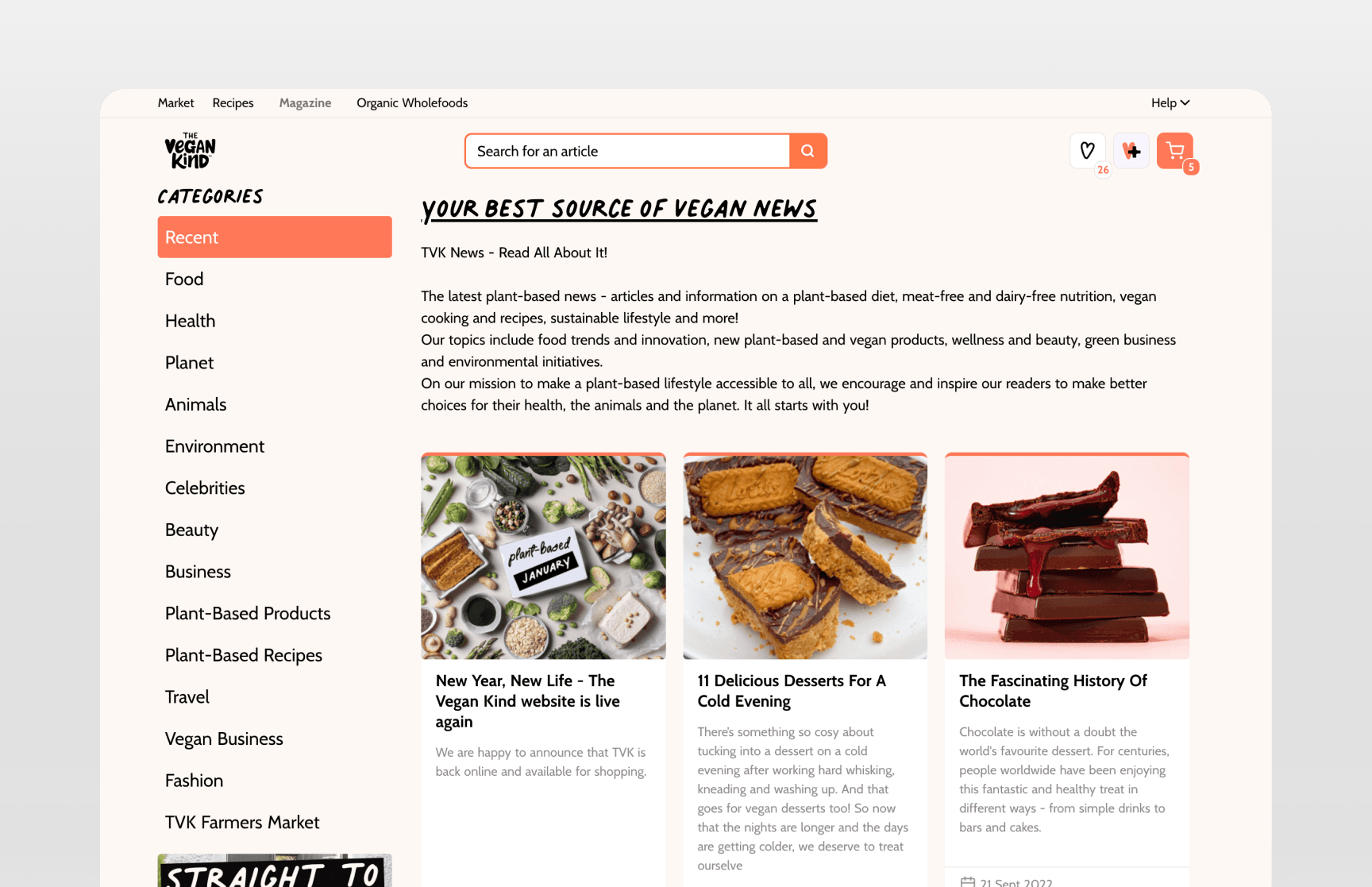
Task: Open the TVK Farmers Market category
Action: pos(275,822)
